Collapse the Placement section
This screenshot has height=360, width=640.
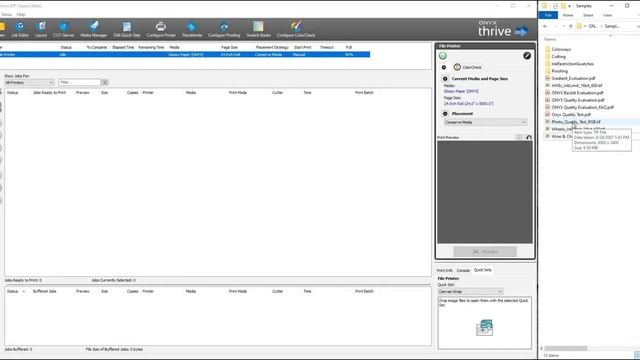(x=445, y=113)
